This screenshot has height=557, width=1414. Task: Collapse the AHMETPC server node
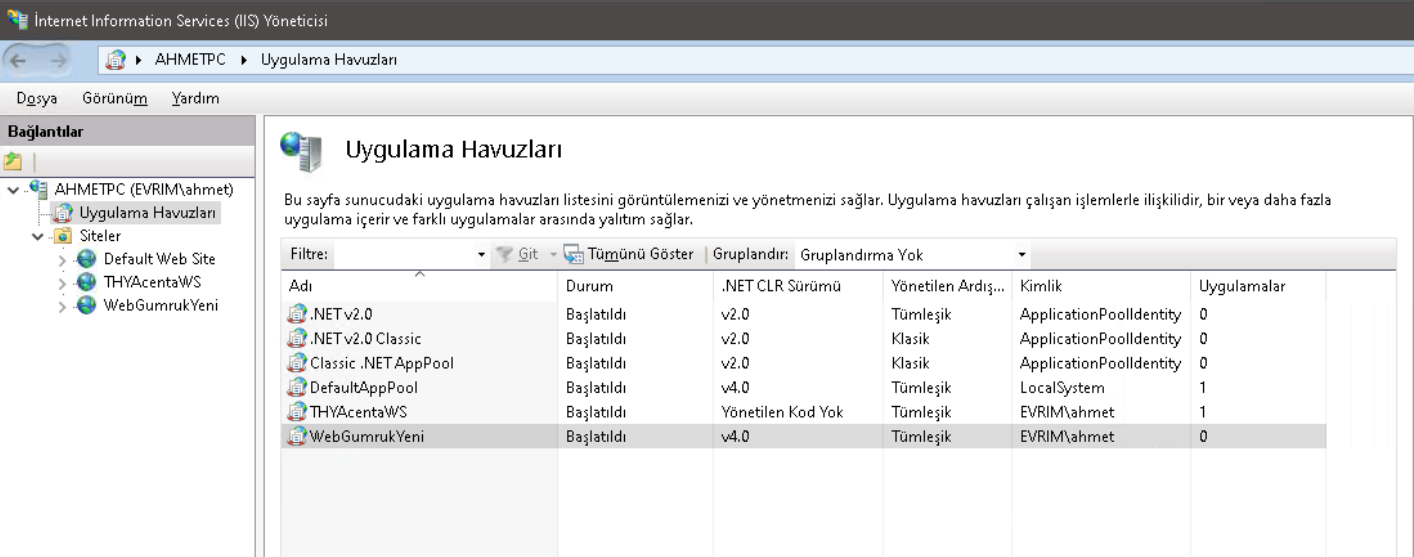click(13, 189)
